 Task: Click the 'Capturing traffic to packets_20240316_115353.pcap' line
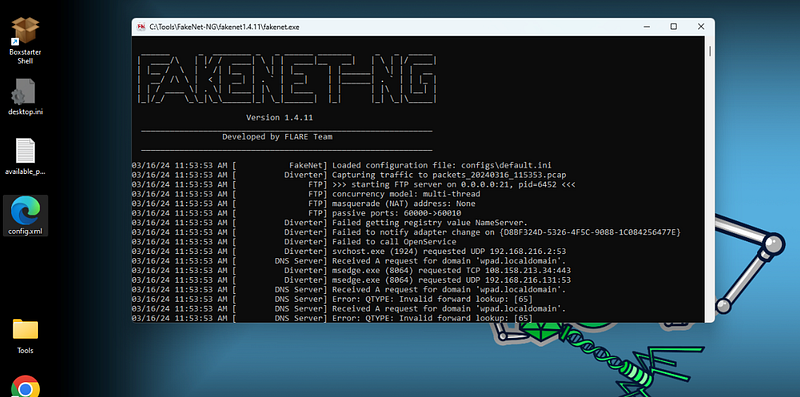point(349,175)
